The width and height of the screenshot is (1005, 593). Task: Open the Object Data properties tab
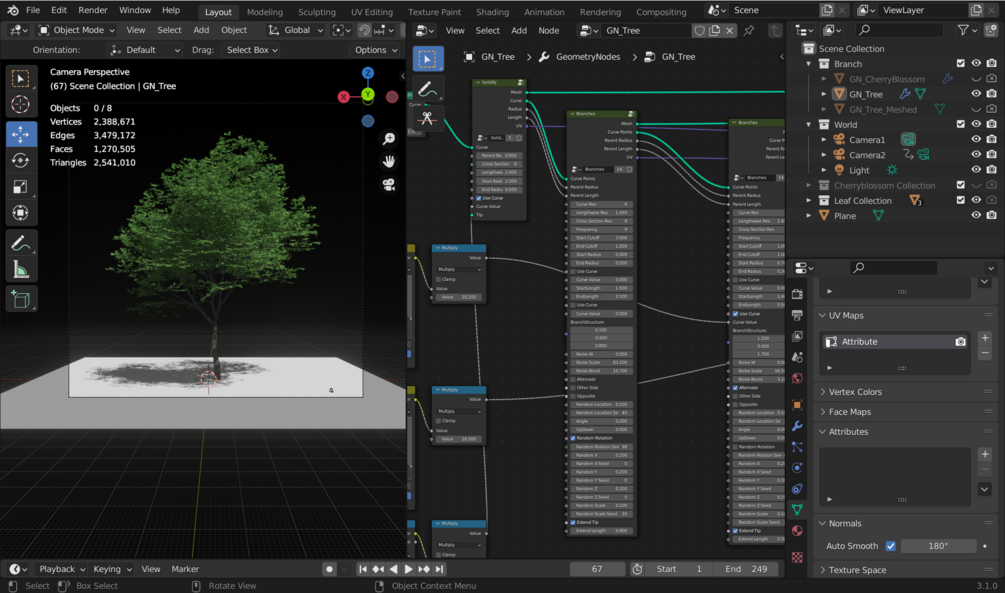tap(797, 510)
